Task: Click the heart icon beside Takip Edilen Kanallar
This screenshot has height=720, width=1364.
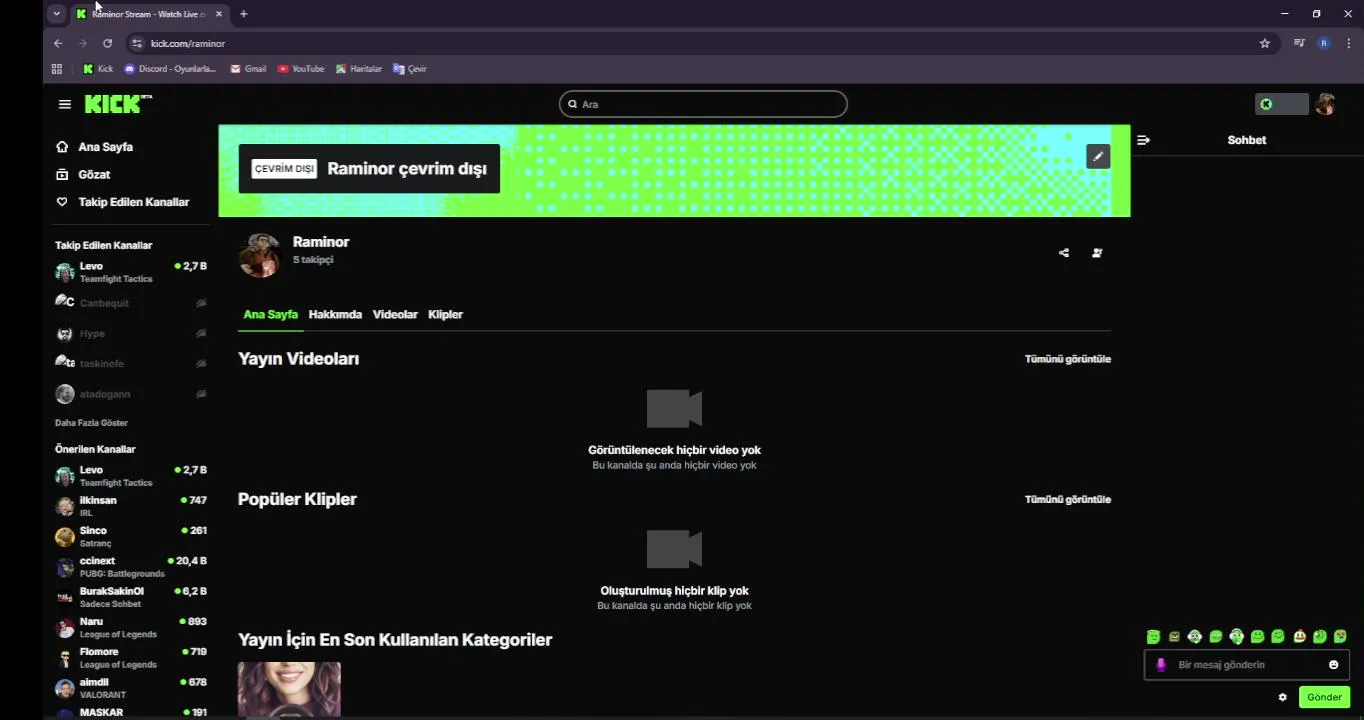Action: pos(62,202)
